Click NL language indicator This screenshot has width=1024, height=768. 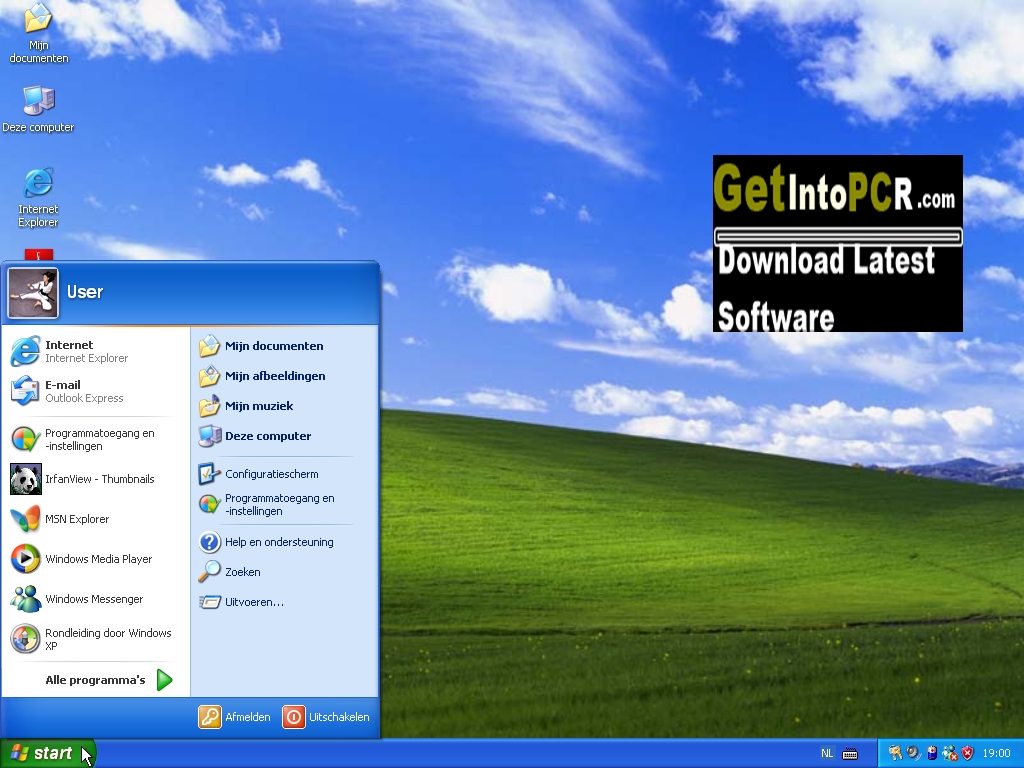tap(827, 754)
